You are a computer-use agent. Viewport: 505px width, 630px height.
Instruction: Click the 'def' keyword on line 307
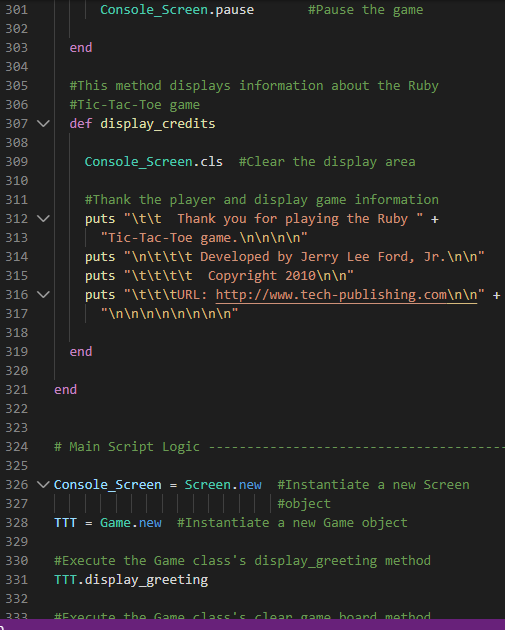pos(81,124)
